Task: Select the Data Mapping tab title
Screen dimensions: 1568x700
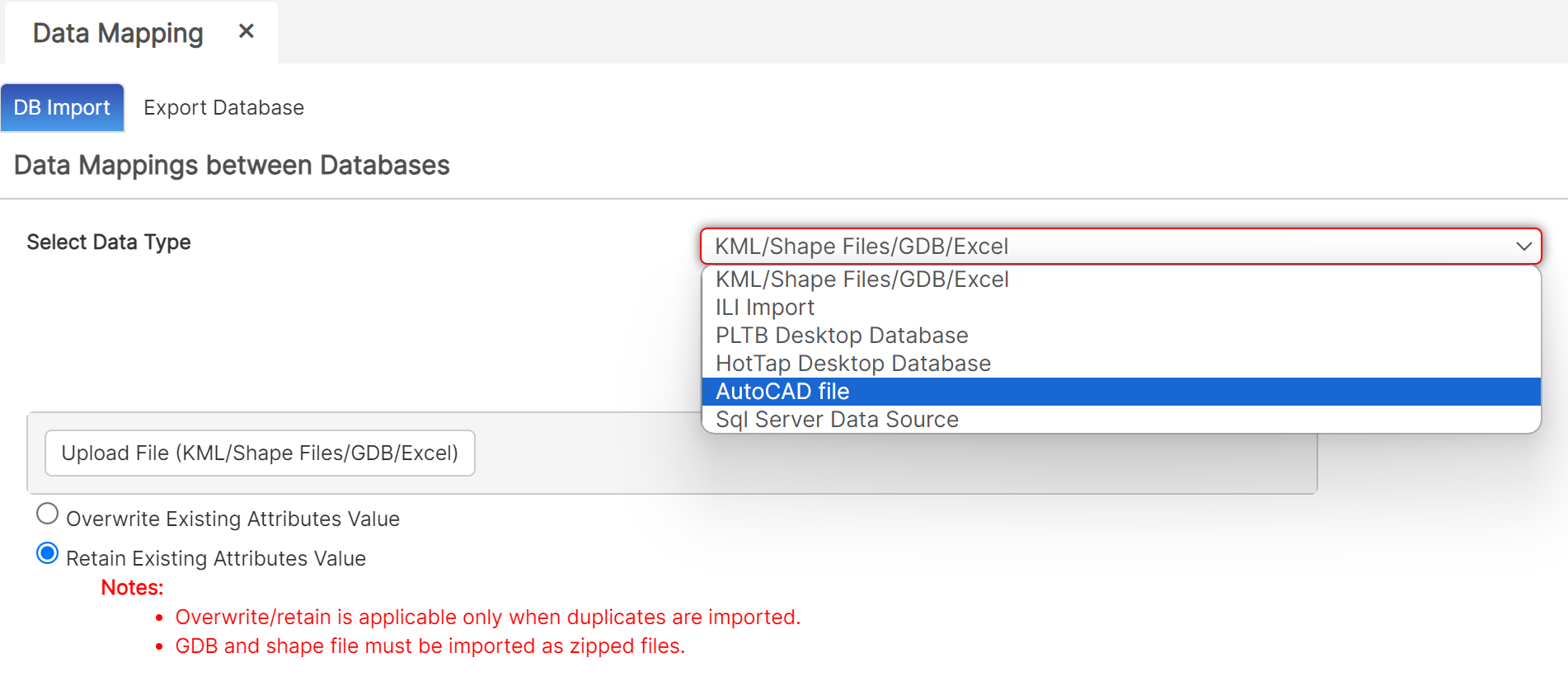Action: pos(118,33)
